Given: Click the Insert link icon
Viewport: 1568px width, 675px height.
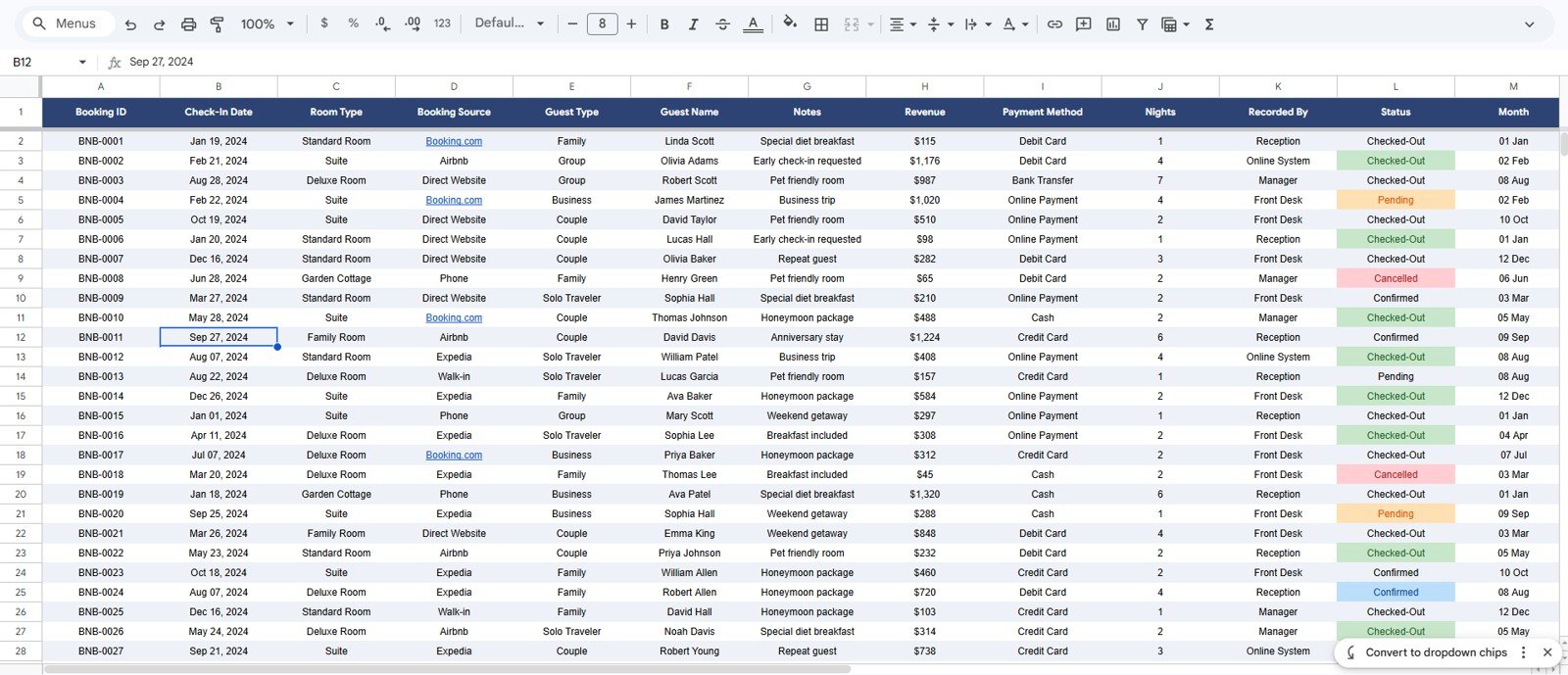Looking at the screenshot, I should point(1054,24).
